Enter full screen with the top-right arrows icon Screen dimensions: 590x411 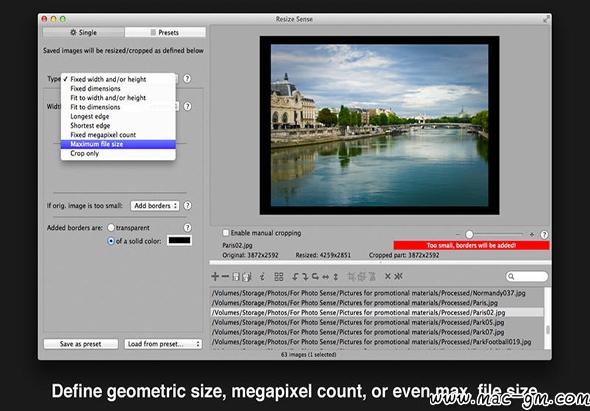[546, 19]
